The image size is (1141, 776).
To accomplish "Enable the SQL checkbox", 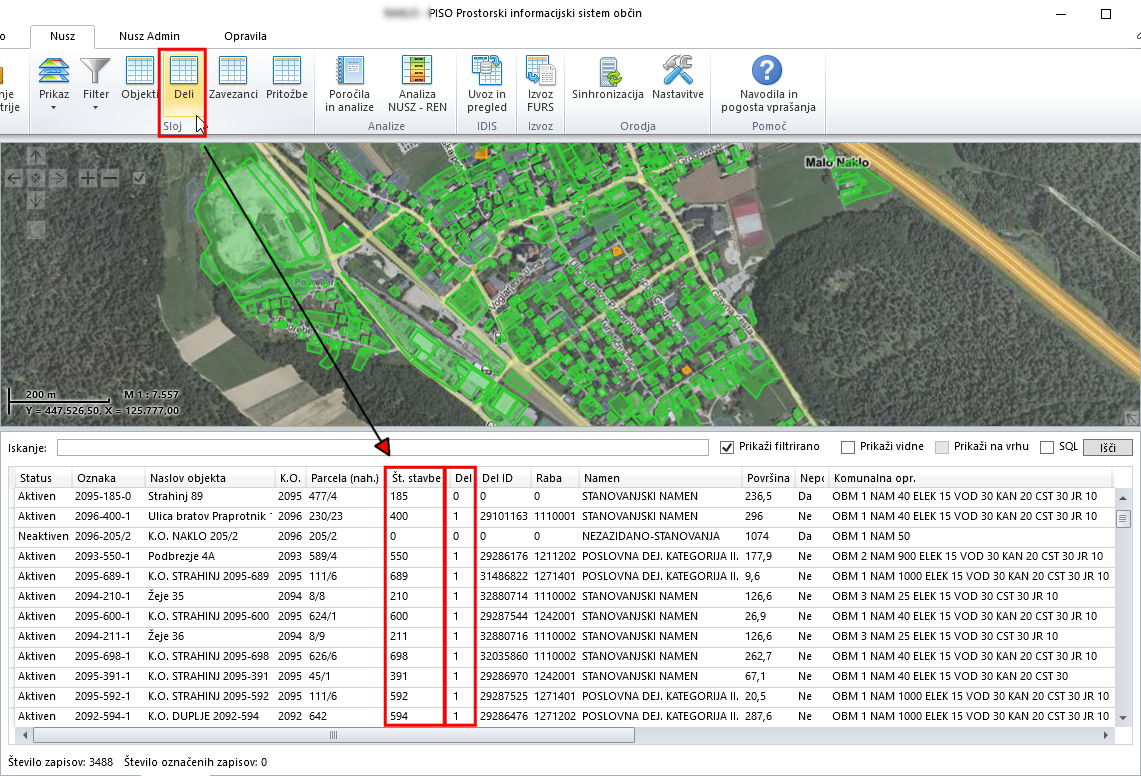I will tap(1048, 447).
